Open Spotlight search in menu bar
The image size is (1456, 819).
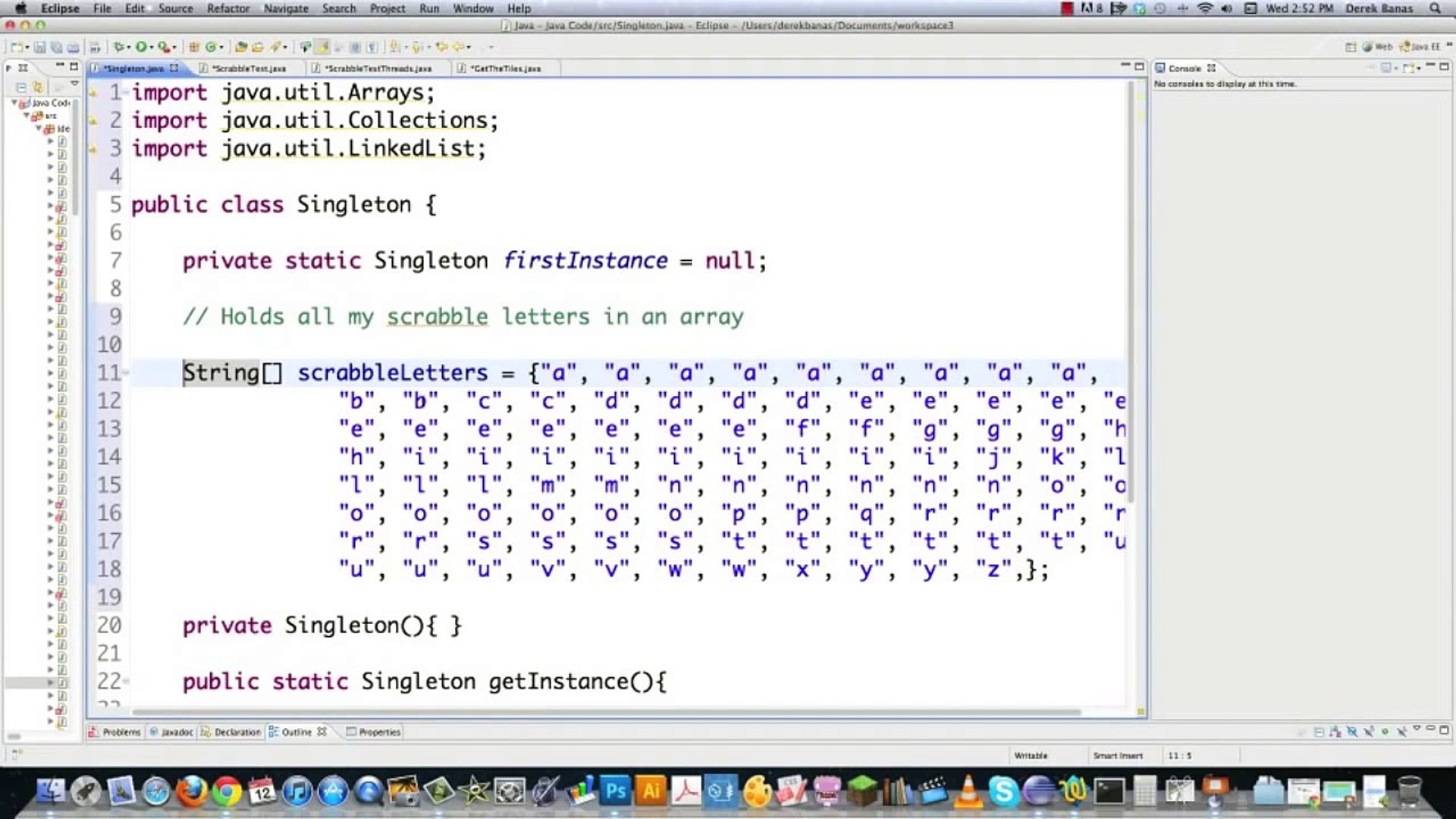coord(1435,8)
